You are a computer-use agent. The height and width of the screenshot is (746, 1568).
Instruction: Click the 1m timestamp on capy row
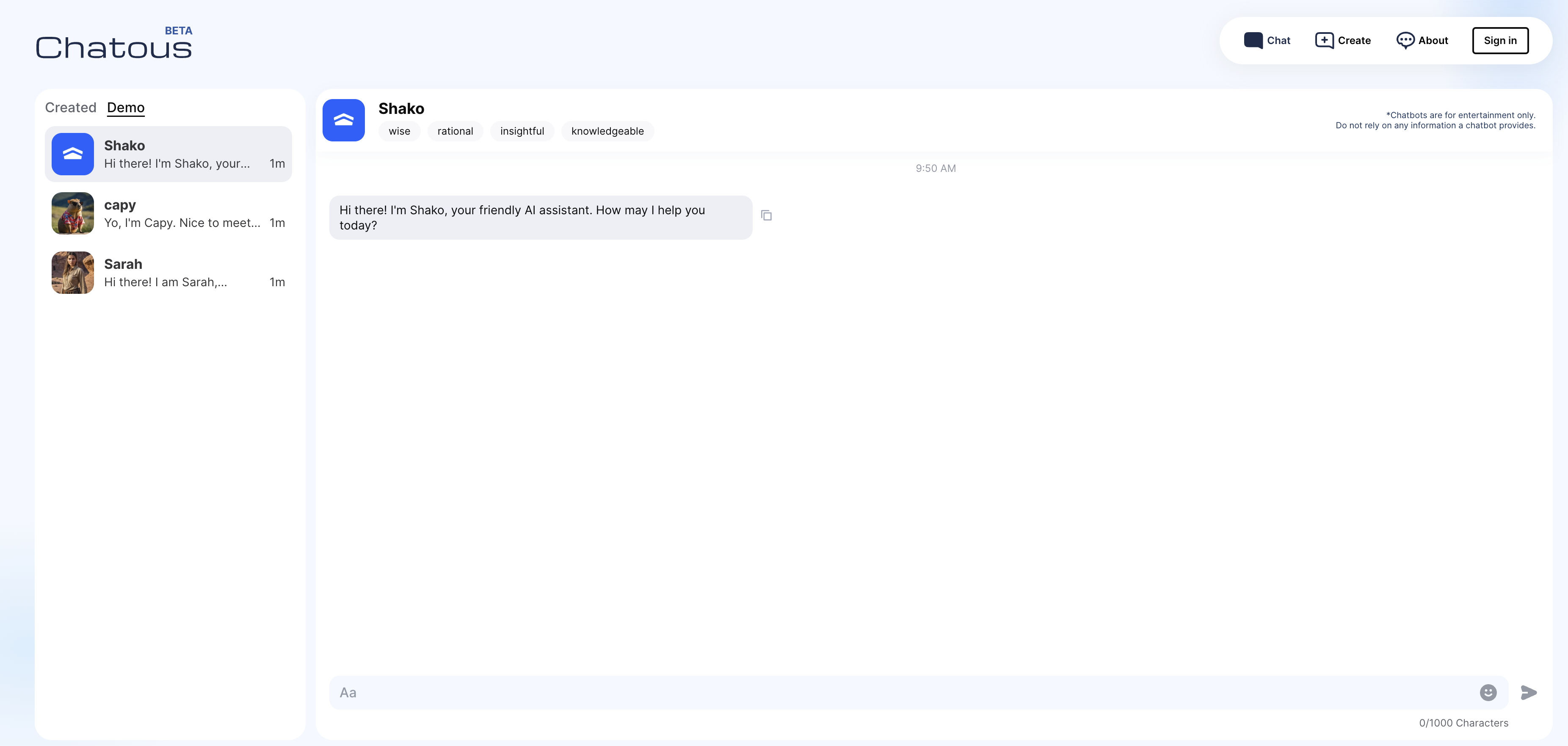[277, 223]
